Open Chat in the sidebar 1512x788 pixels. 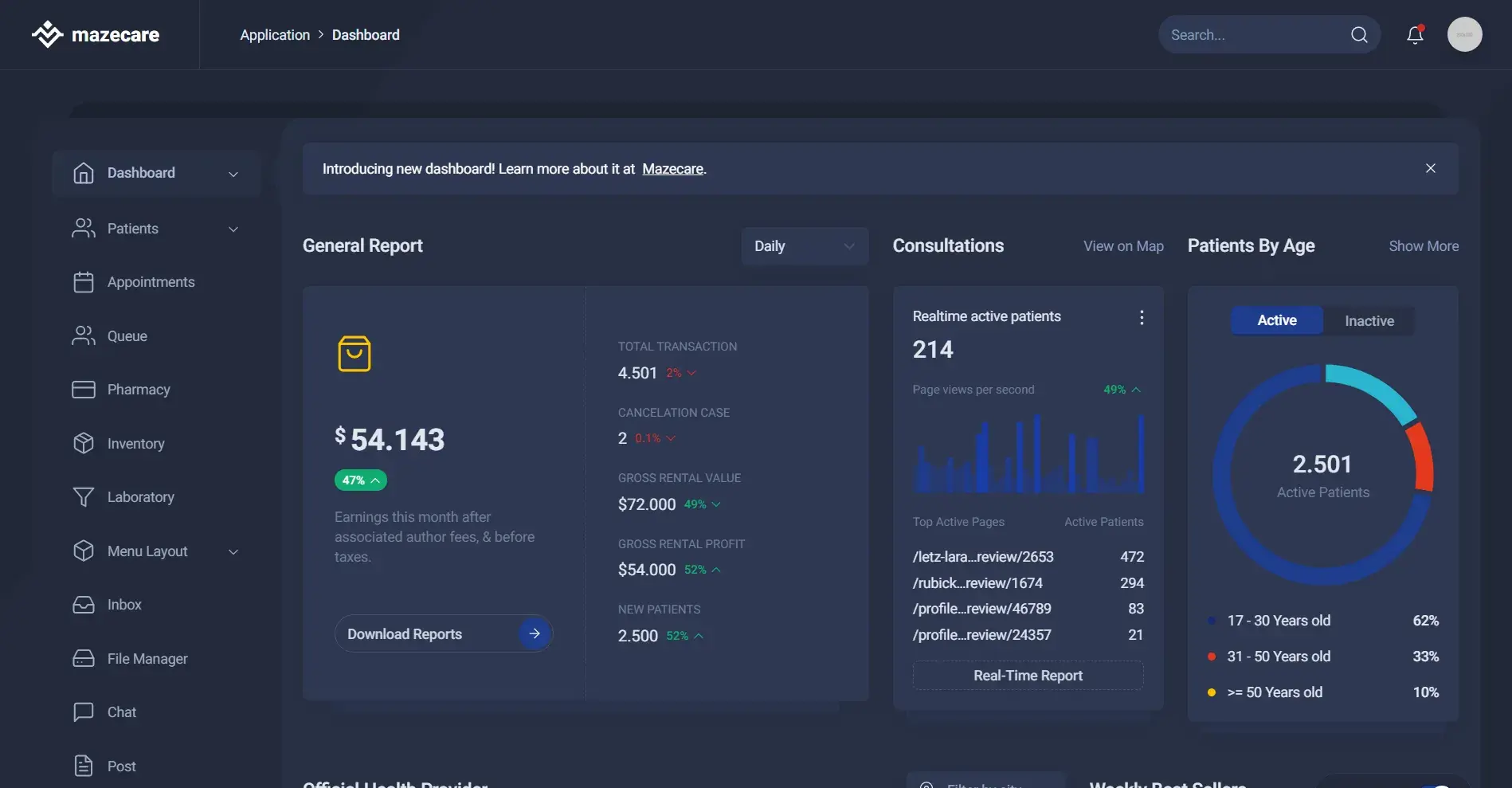tap(121, 712)
